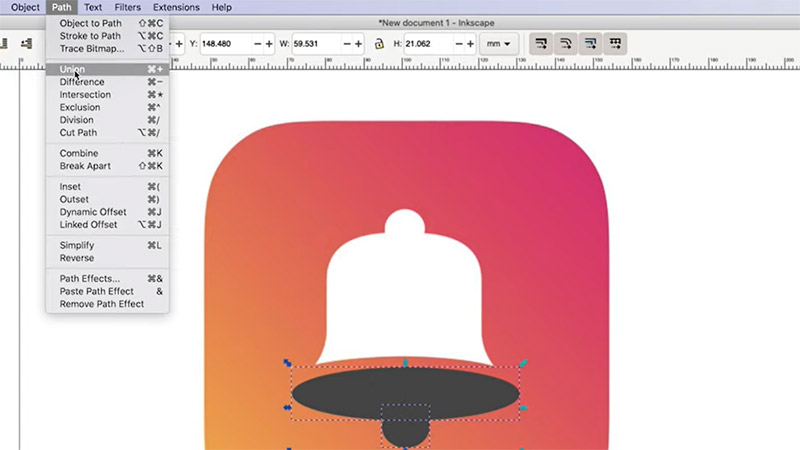Select the dark bell clapper shape

[x=405, y=436]
